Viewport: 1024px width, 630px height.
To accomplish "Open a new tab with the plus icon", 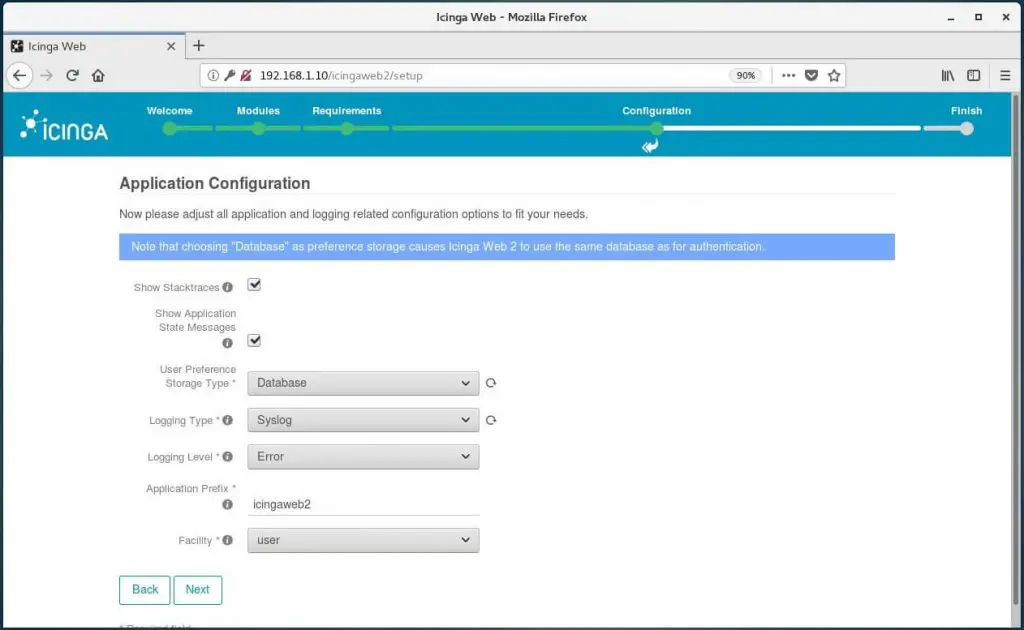I will [x=199, y=46].
